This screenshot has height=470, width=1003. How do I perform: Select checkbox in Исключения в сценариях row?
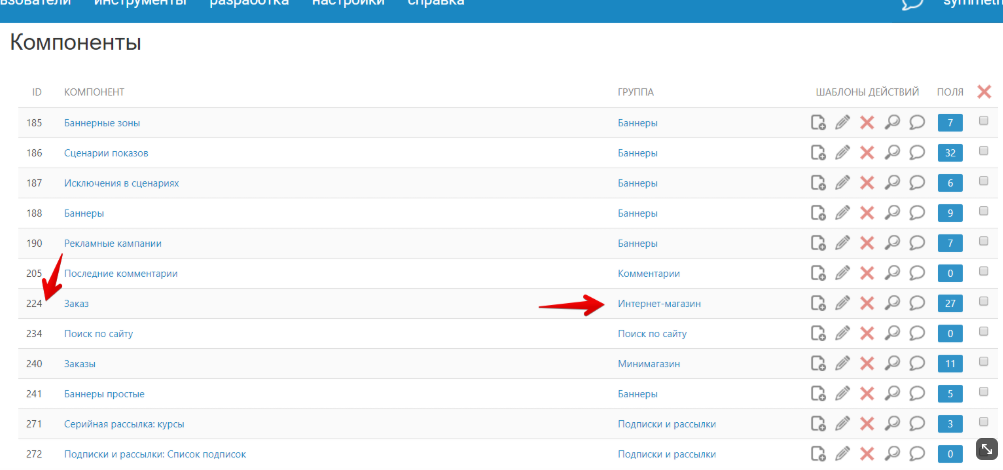click(x=984, y=180)
